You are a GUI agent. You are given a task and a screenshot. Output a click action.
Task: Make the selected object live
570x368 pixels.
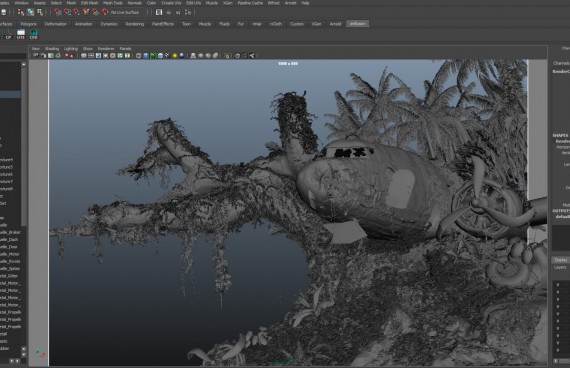tap(105, 12)
